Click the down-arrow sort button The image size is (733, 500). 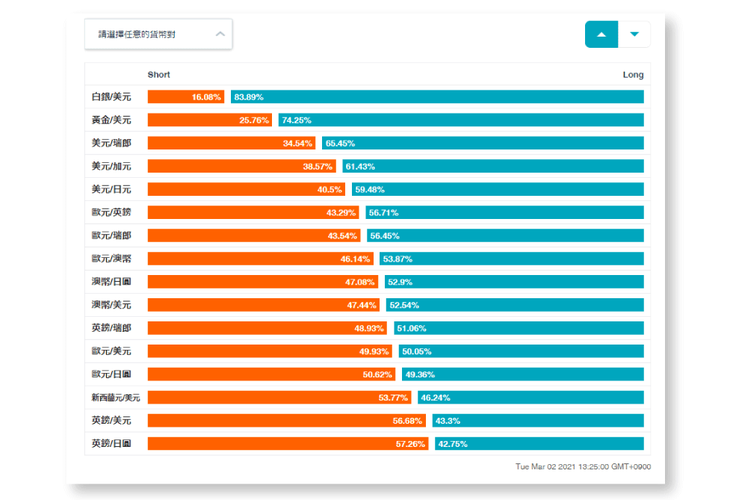[634, 34]
